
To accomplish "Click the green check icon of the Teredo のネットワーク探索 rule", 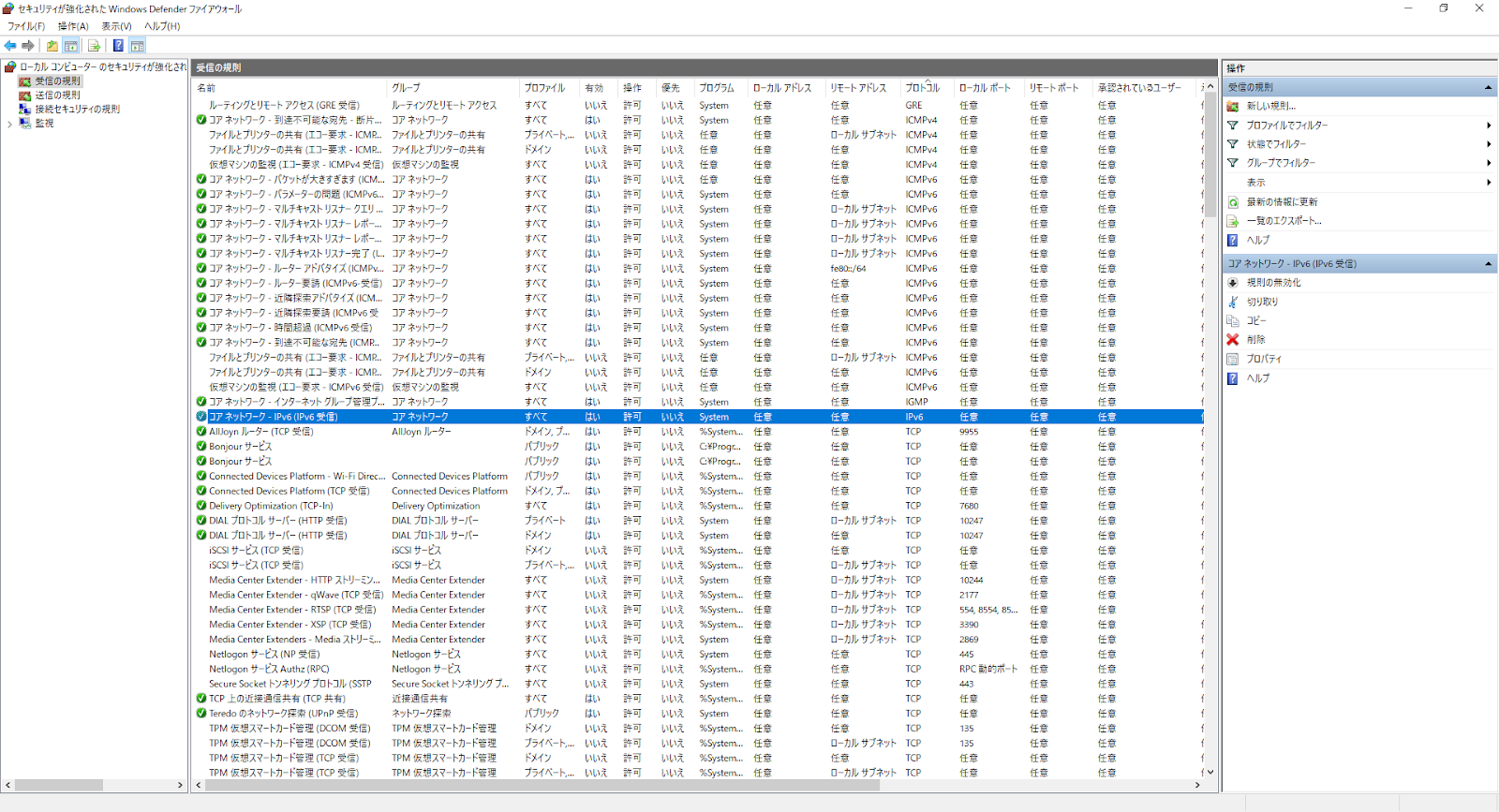I will click(201, 713).
